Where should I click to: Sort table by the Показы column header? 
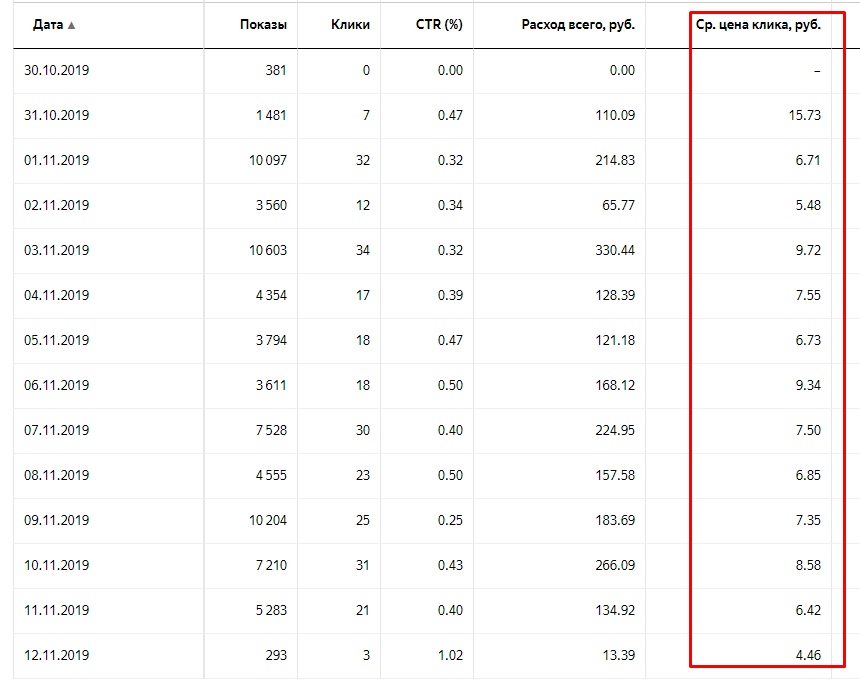tap(263, 25)
